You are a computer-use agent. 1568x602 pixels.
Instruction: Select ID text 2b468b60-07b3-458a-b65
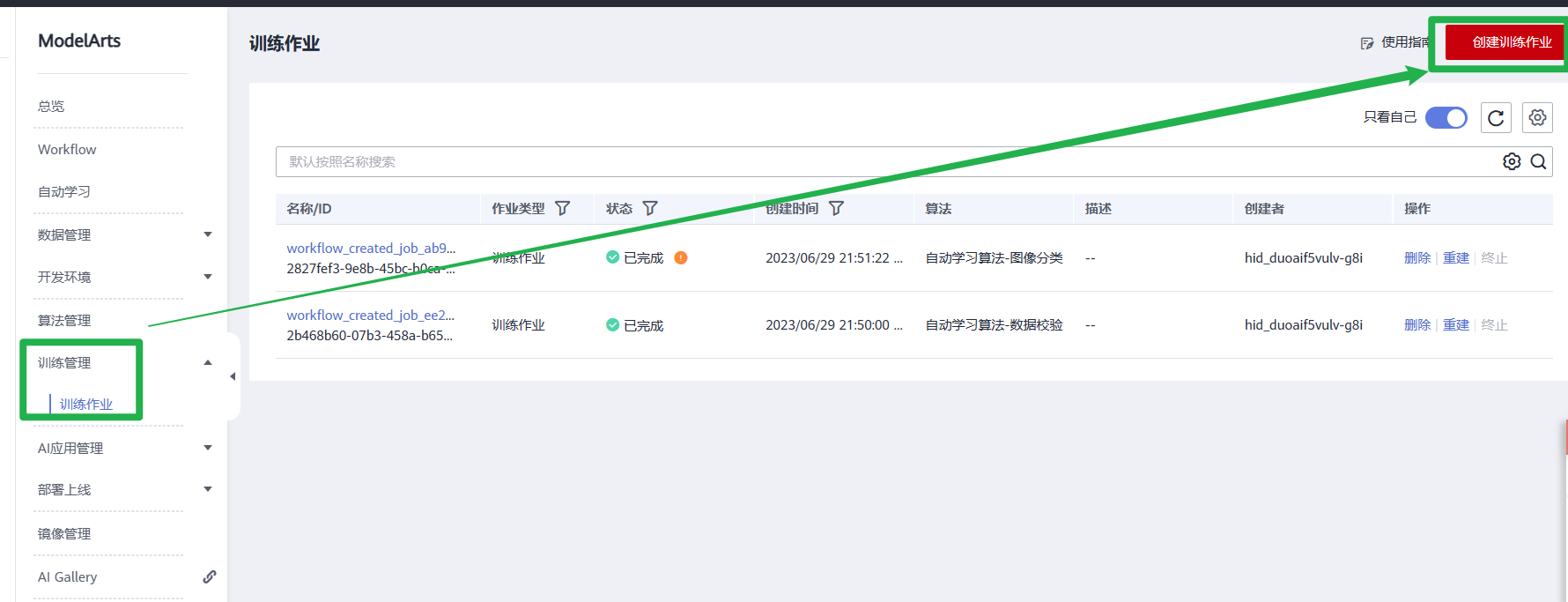click(369, 335)
